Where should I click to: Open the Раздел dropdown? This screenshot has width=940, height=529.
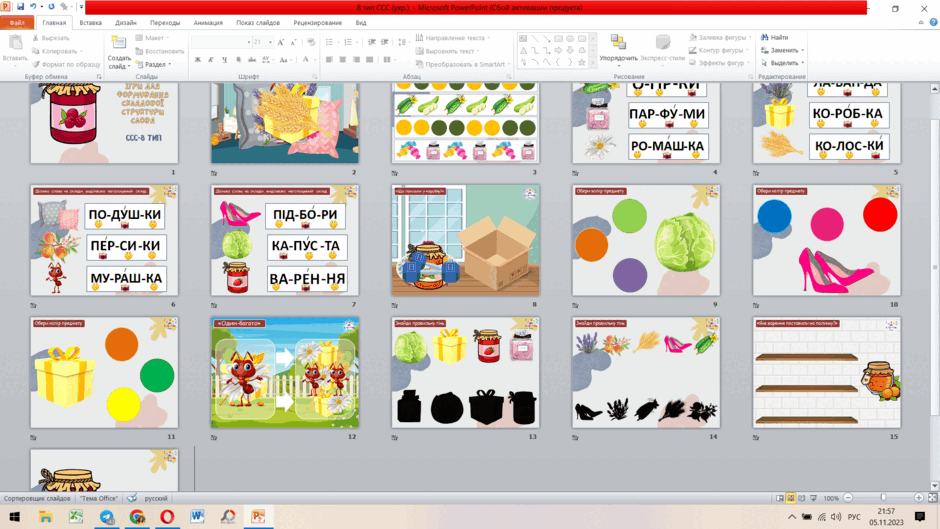point(154,64)
